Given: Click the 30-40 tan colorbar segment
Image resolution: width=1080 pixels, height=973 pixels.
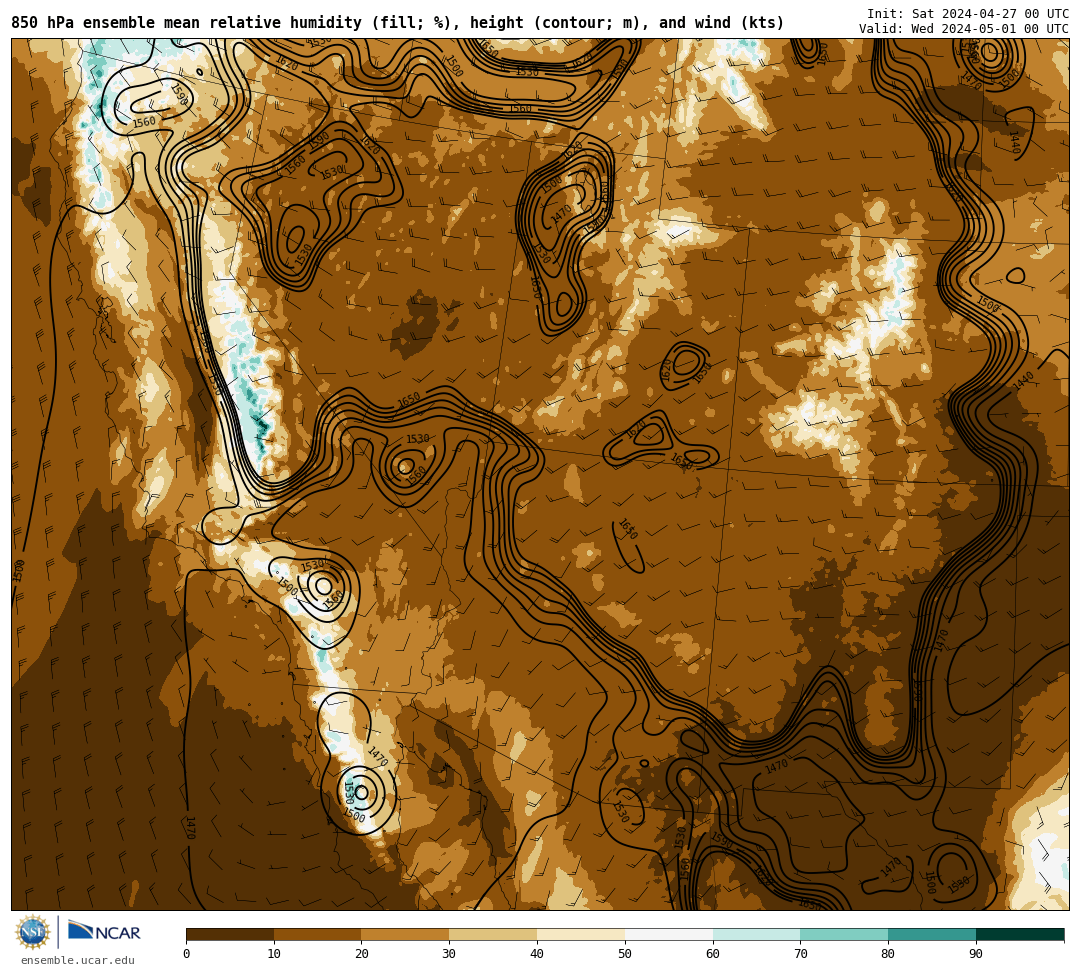Looking at the screenshot, I should tap(493, 934).
